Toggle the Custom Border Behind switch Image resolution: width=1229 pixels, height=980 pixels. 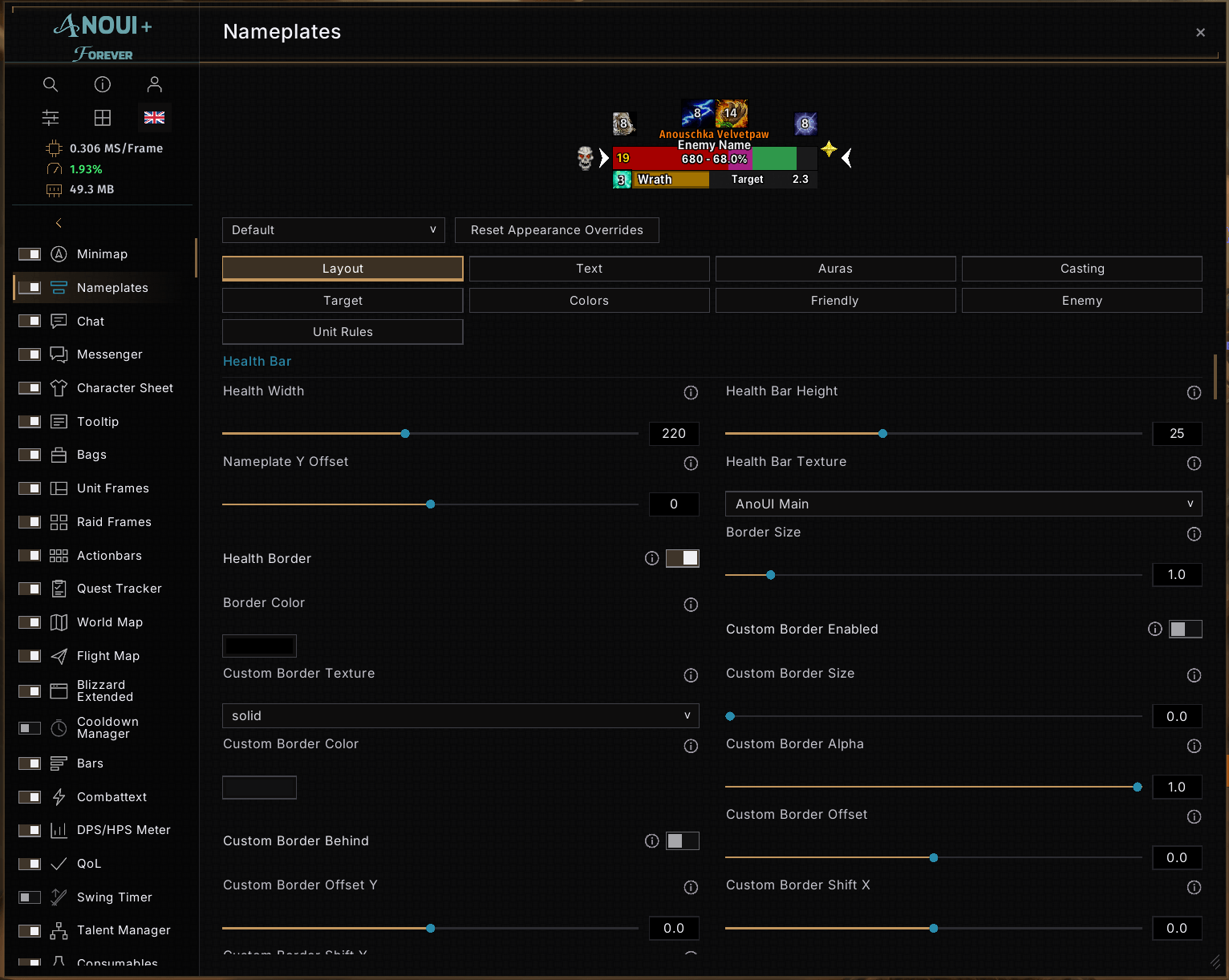[x=683, y=840]
